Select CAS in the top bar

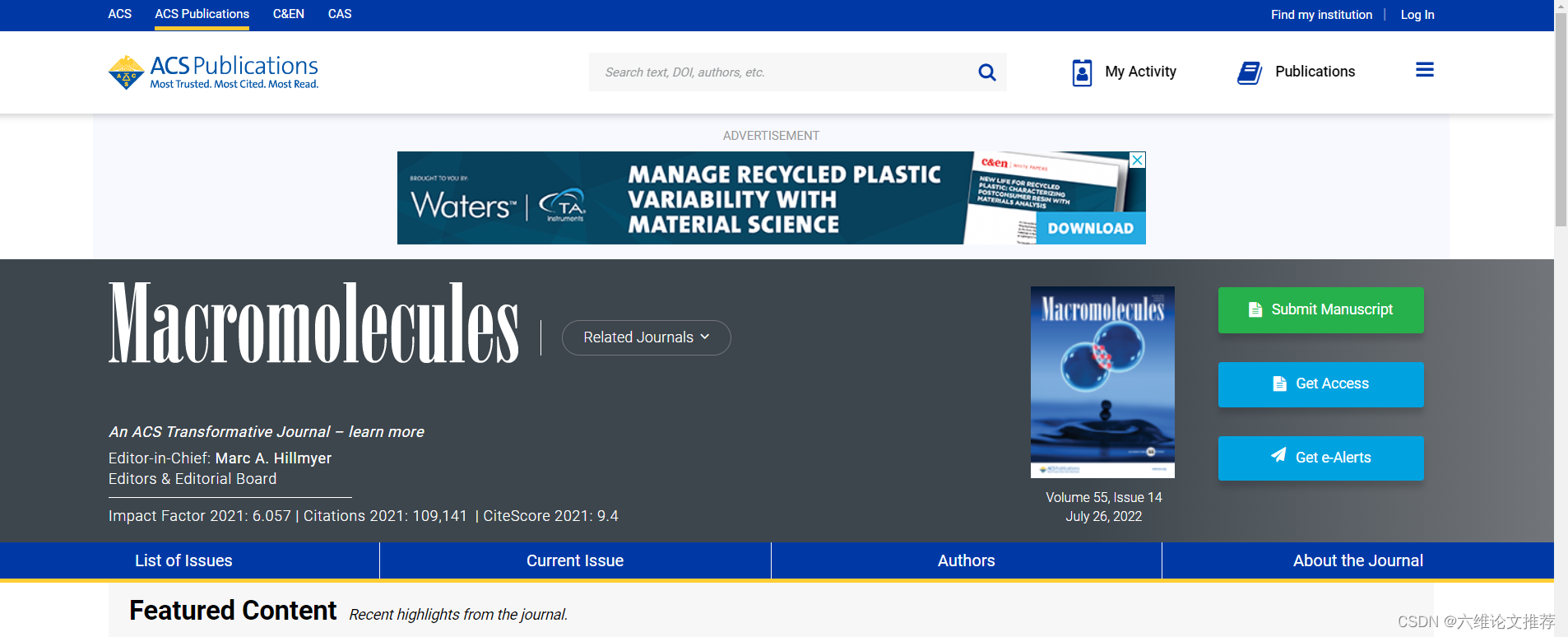[340, 14]
